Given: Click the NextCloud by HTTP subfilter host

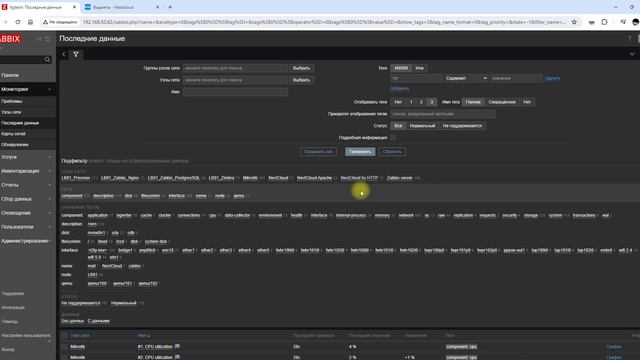Looking at the screenshot, I should click(359, 178).
